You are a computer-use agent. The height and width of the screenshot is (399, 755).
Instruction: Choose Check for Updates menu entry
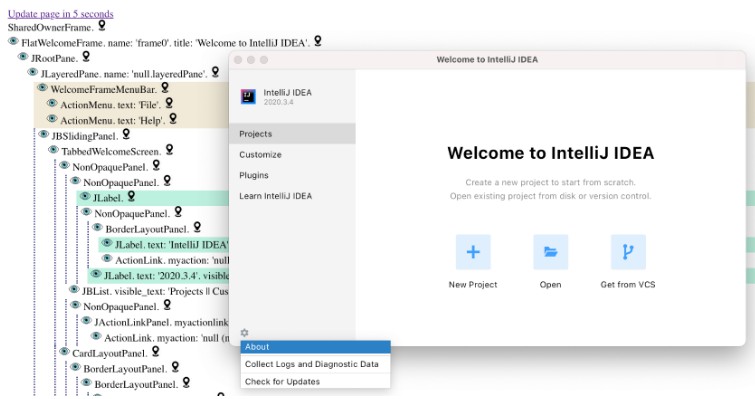(315, 381)
